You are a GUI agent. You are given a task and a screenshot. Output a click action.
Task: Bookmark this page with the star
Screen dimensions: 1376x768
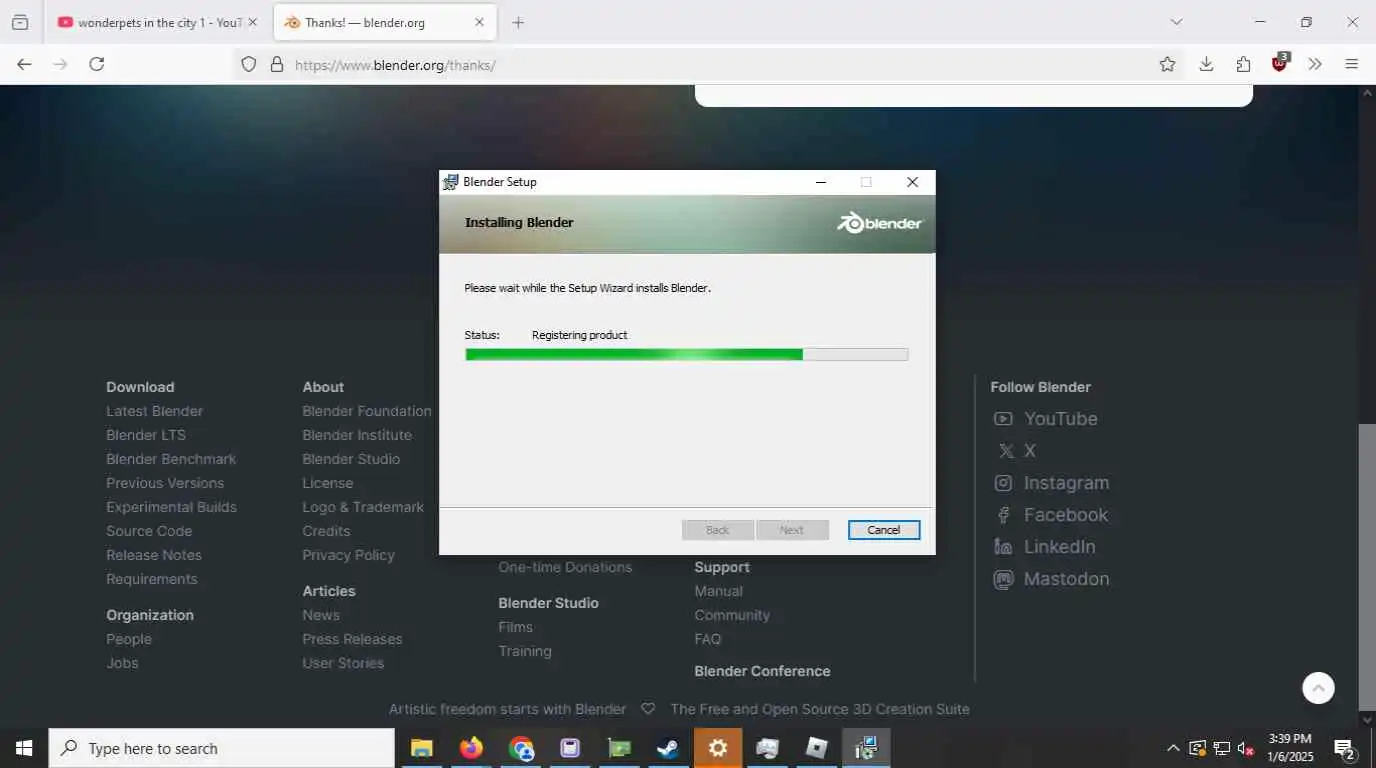1167,65
